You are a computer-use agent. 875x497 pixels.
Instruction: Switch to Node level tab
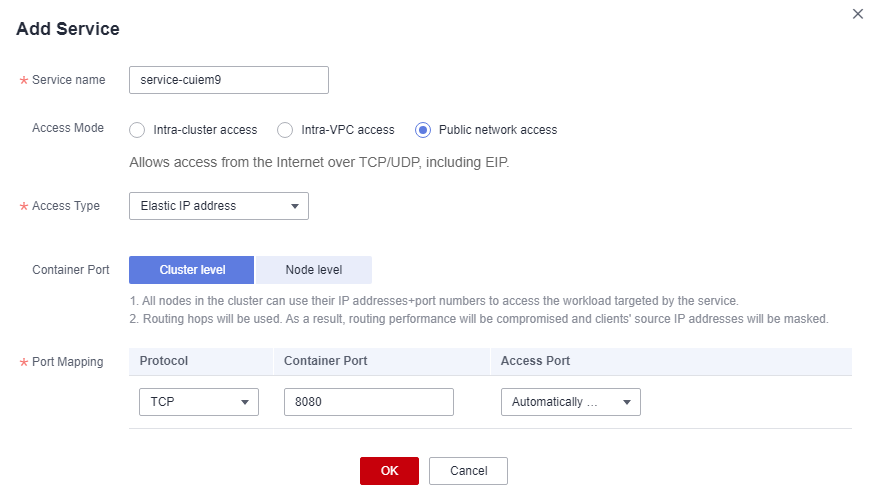[313, 270]
